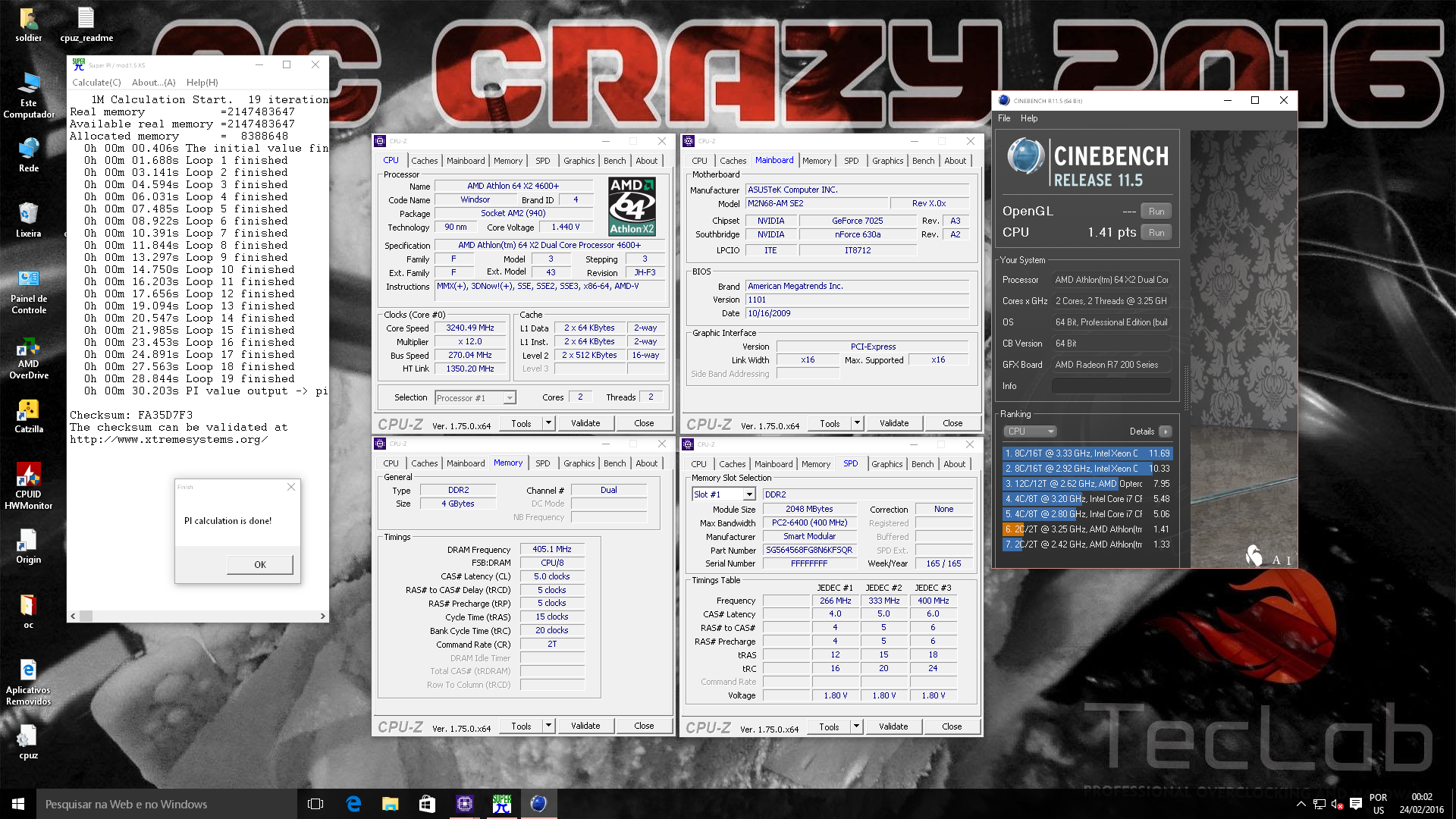Run the OpenGL test in Cinebench
Image resolution: width=1456 pixels, height=819 pixels.
click(x=1156, y=212)
